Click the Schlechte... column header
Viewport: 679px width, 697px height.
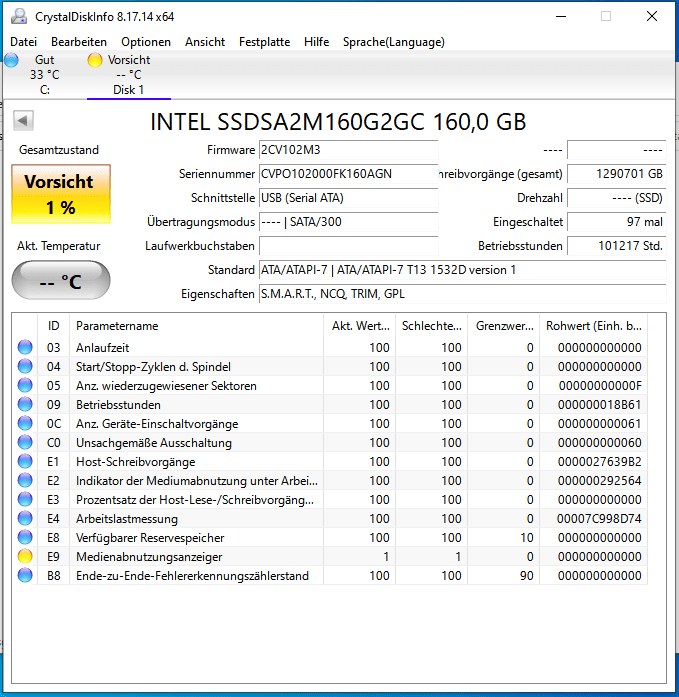tap(431, 326)
